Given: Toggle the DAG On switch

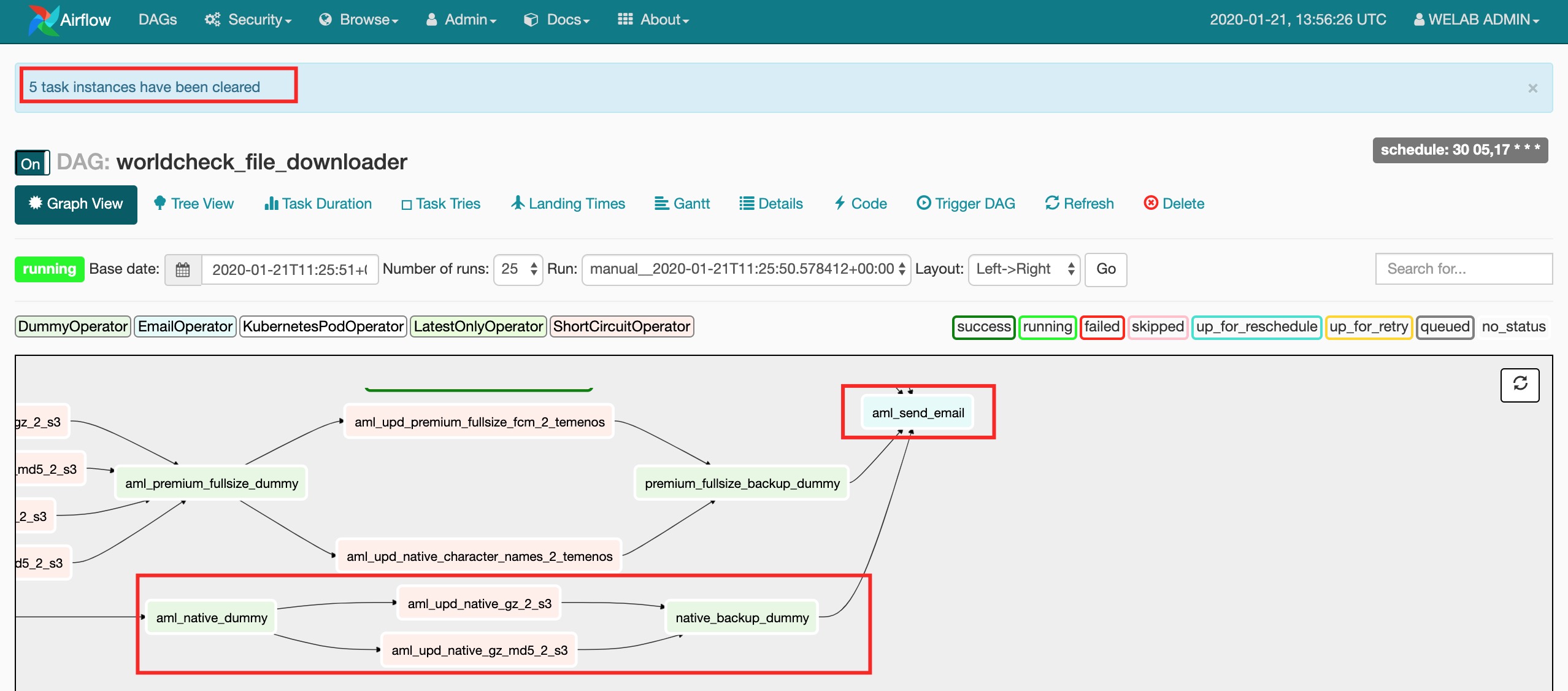Looking at the screenshot, I should [32, 163].
